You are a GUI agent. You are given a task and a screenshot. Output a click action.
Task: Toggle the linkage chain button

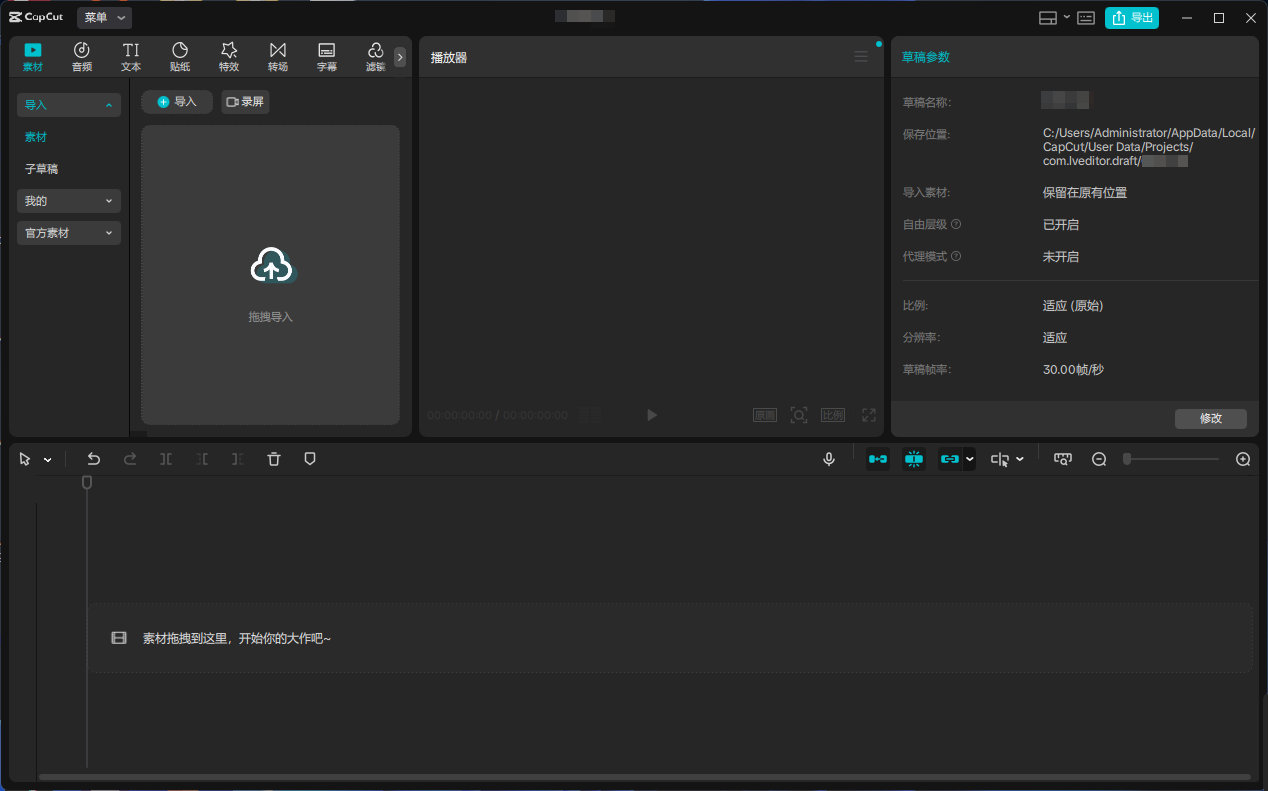[950, 459]
